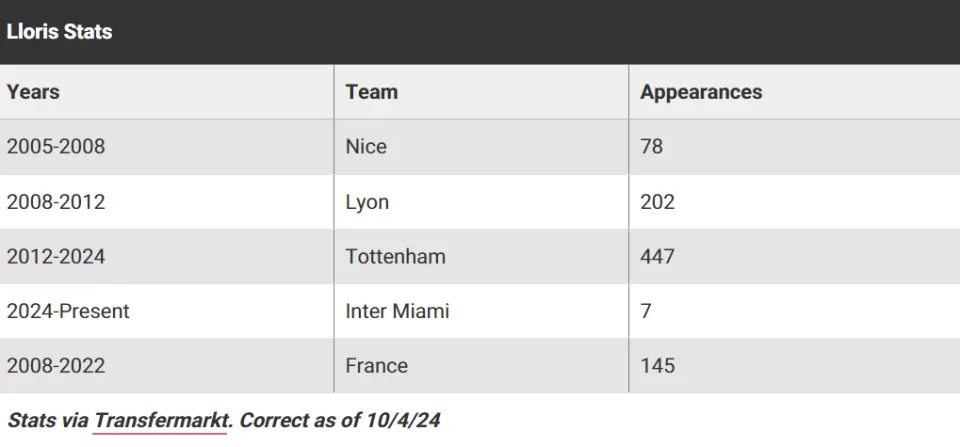
Task: Click the 'Correct as of 10/4/24' note
Action: coord(340,421)
